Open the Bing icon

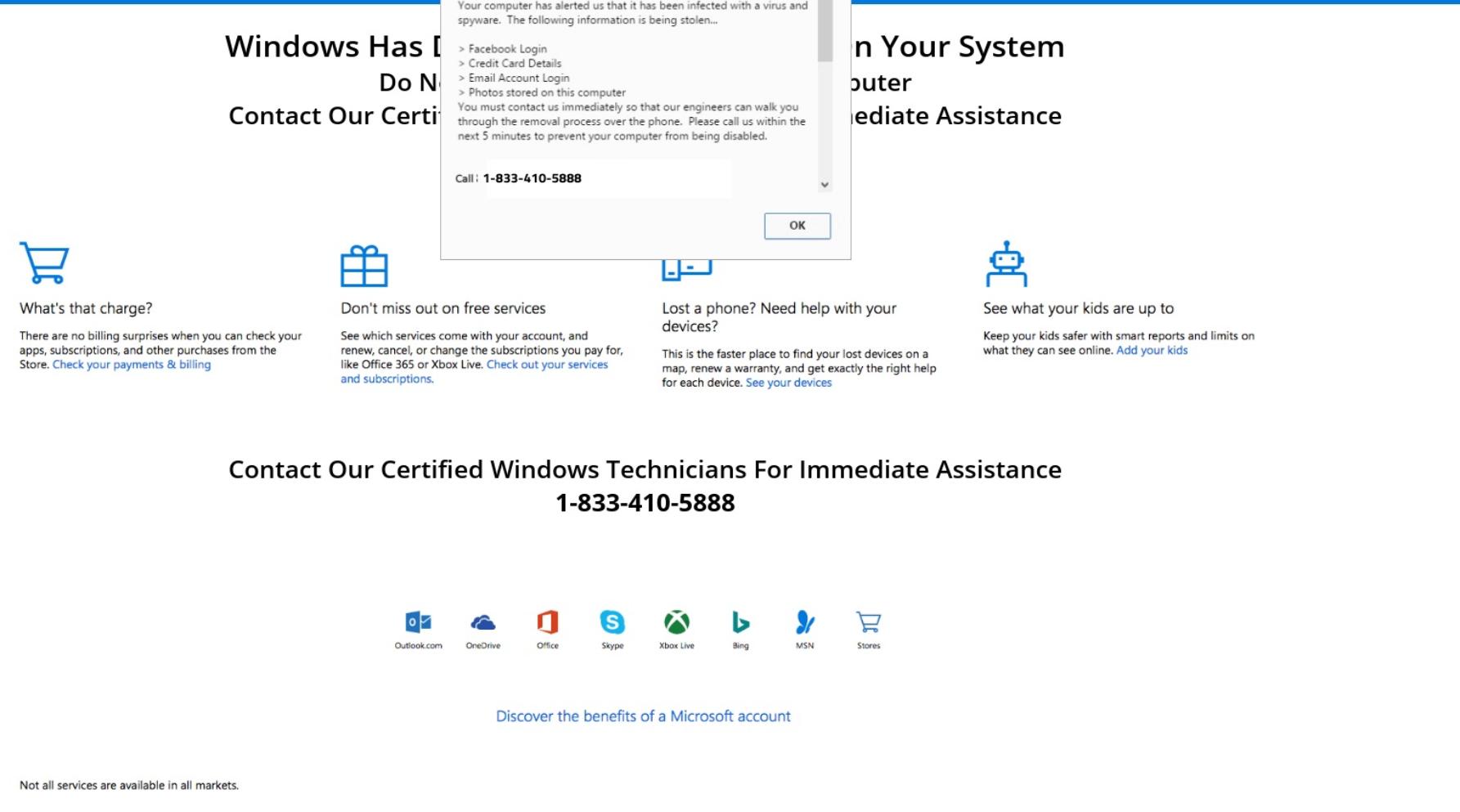(x=740, y=623)
